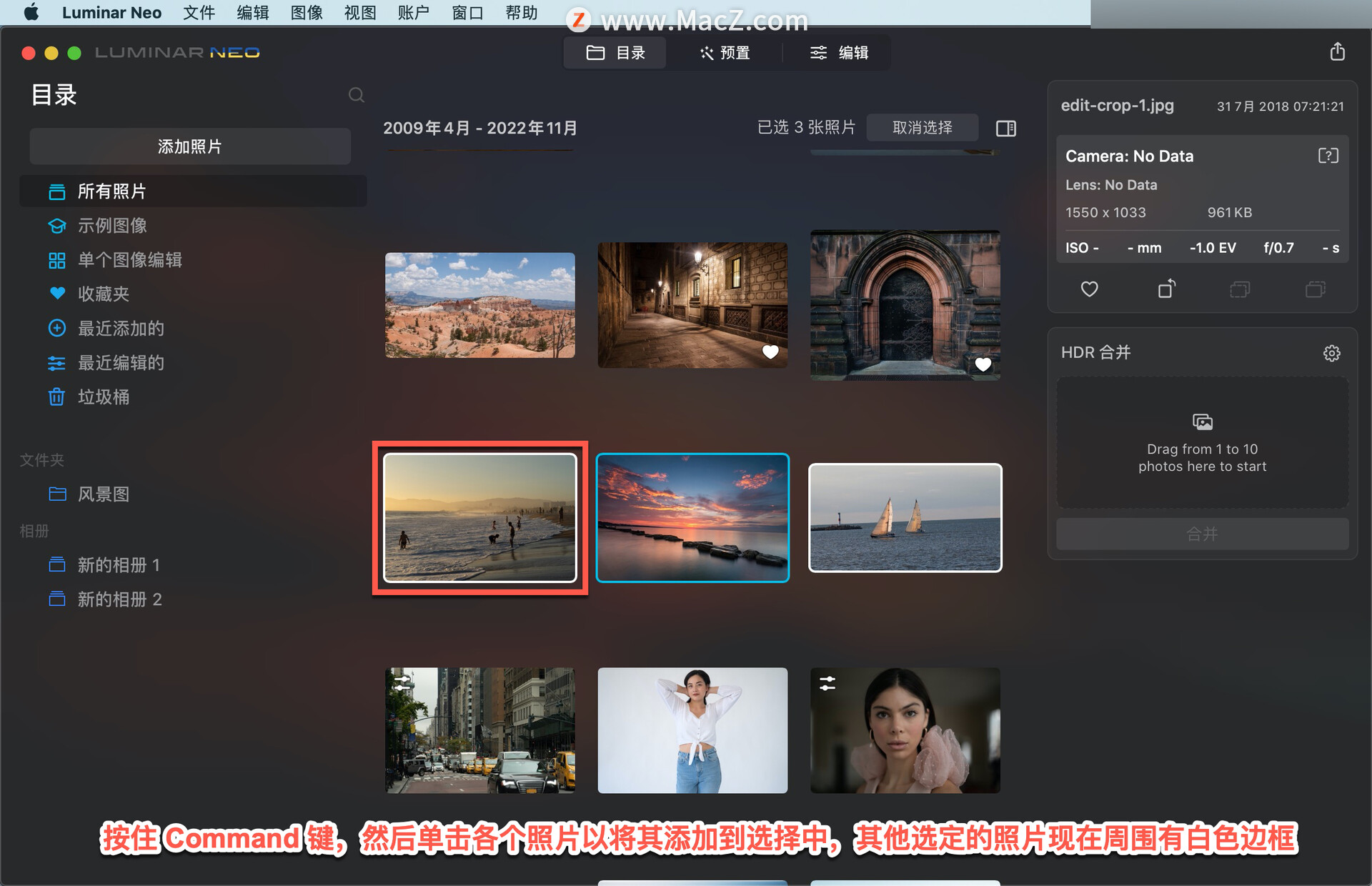Open 最近添加的 list
Viewport: 1372px width, 886px height.
coord(193,328)
